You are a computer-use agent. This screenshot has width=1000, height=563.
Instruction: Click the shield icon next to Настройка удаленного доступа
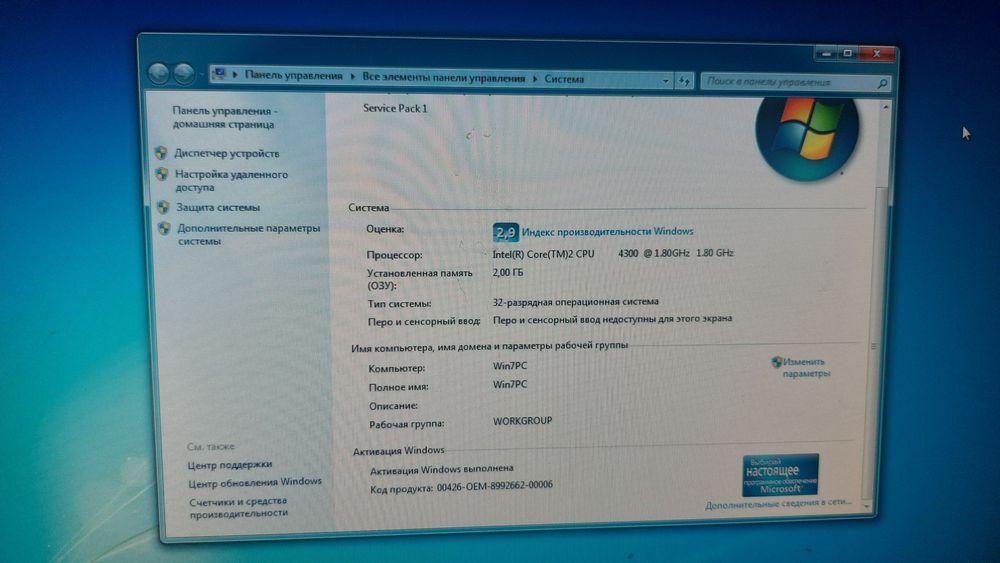tap(162, 173)
